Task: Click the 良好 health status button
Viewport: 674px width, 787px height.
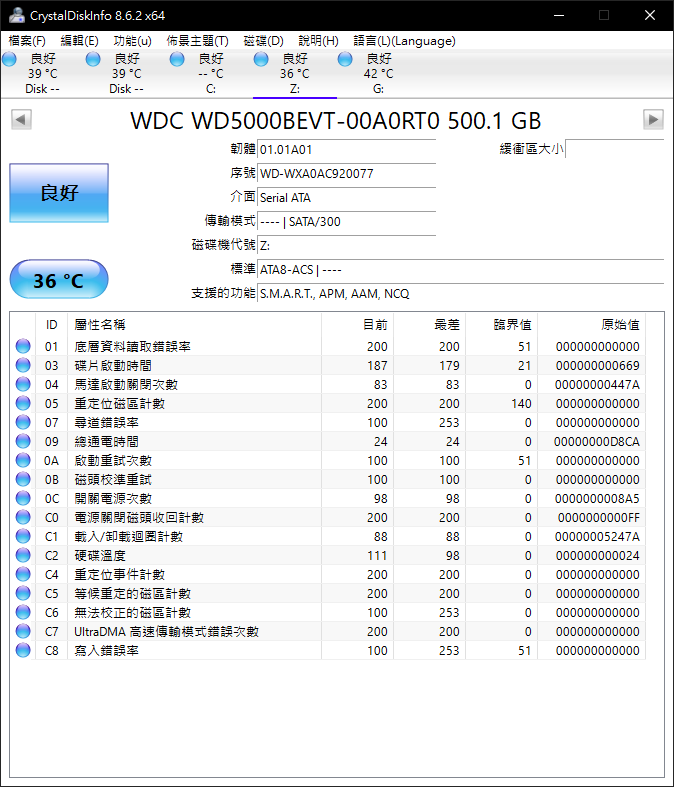Action: coord(59,193)
